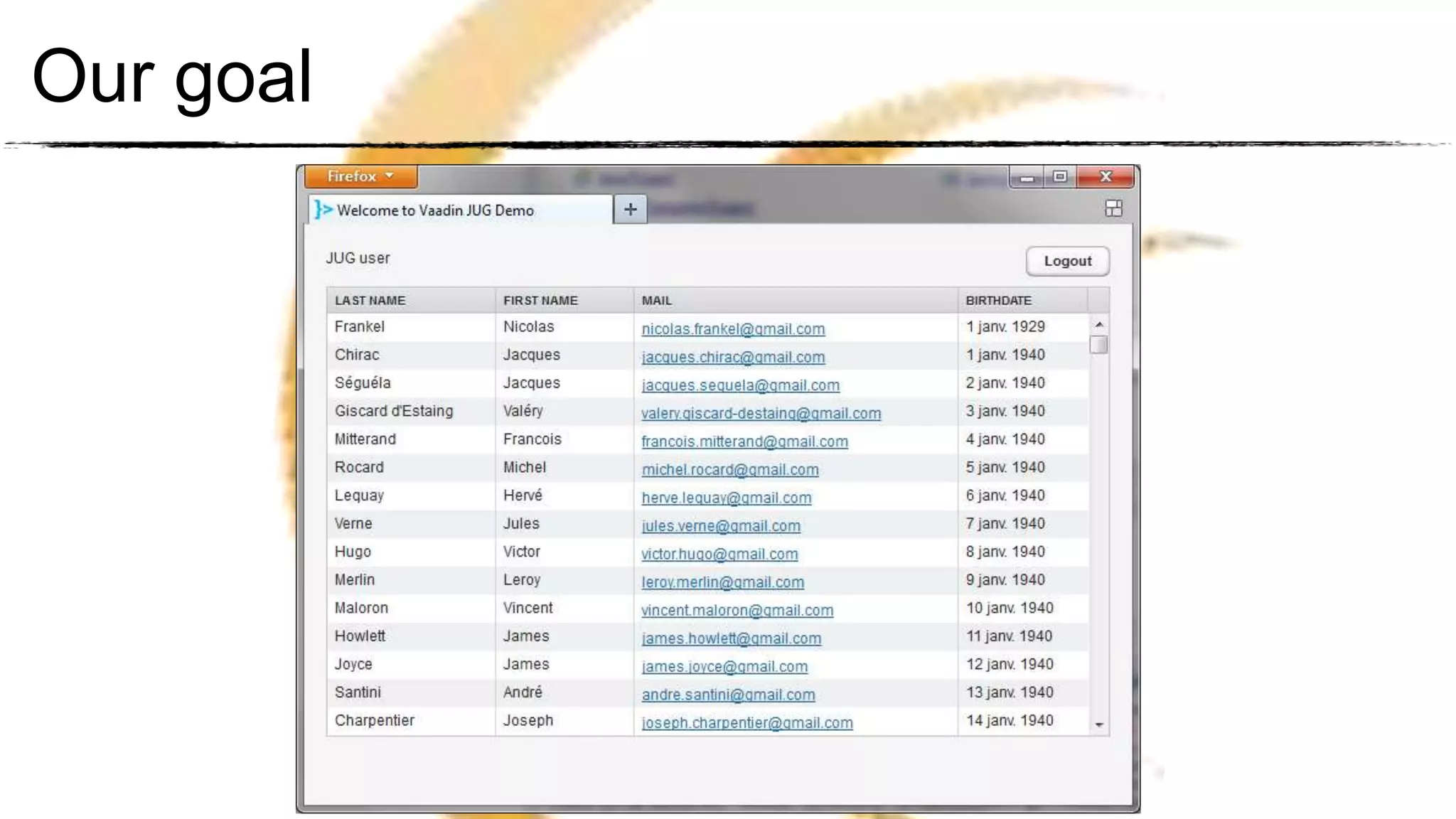
Task: Open the Firefox menu dropdown
Action: (360, 176)
